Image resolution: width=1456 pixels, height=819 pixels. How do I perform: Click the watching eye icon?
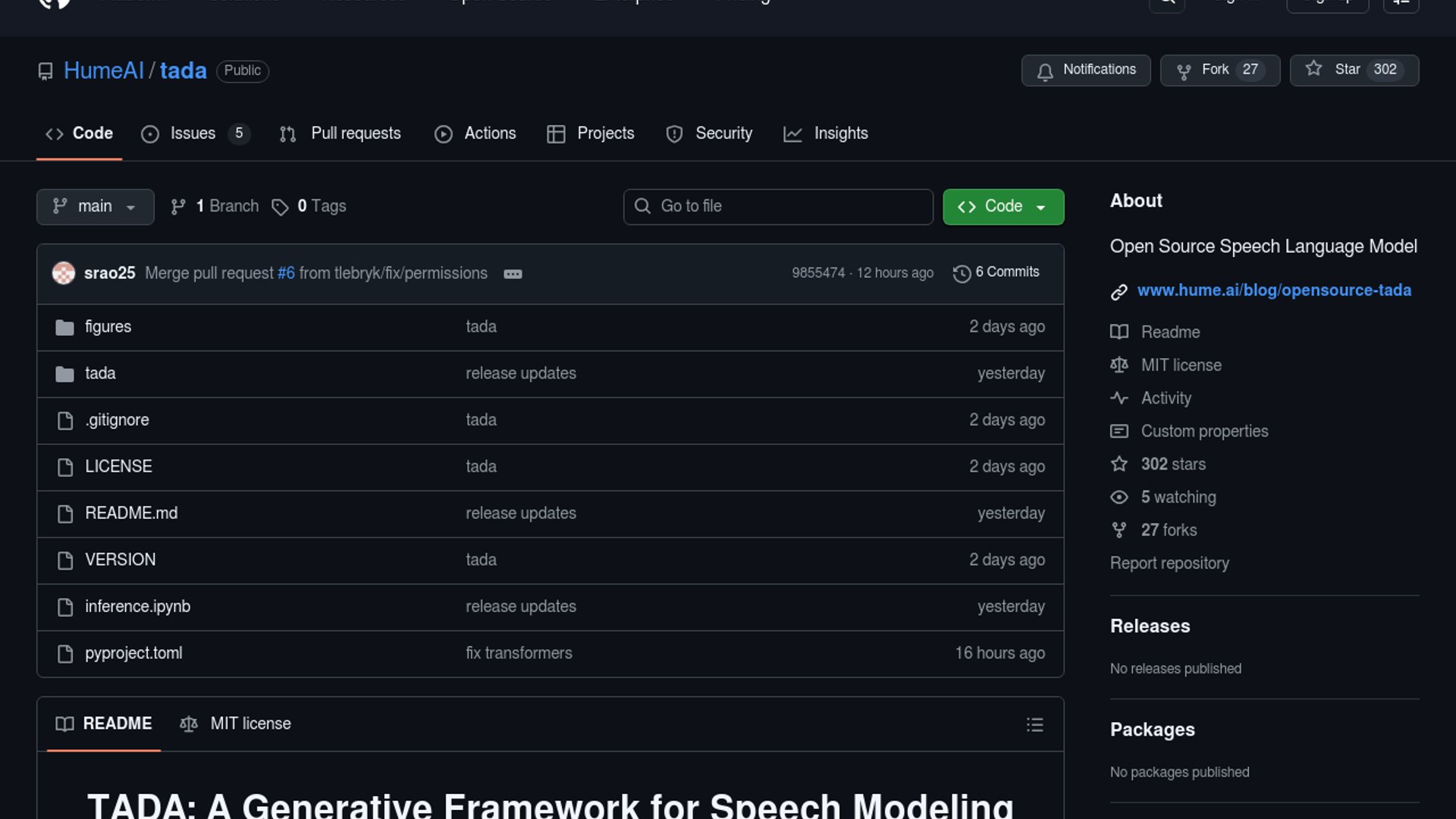point(1119,497)
